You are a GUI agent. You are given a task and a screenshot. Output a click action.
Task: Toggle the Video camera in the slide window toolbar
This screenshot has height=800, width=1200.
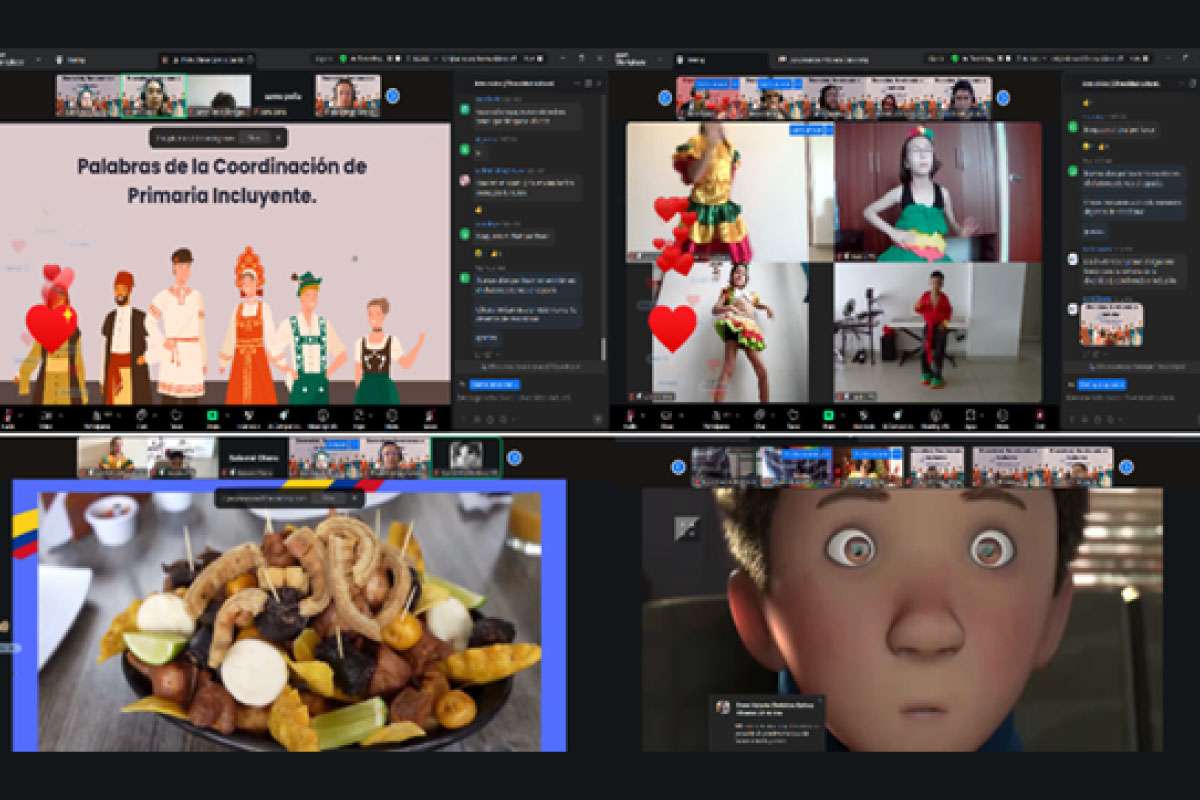(45, 414)
